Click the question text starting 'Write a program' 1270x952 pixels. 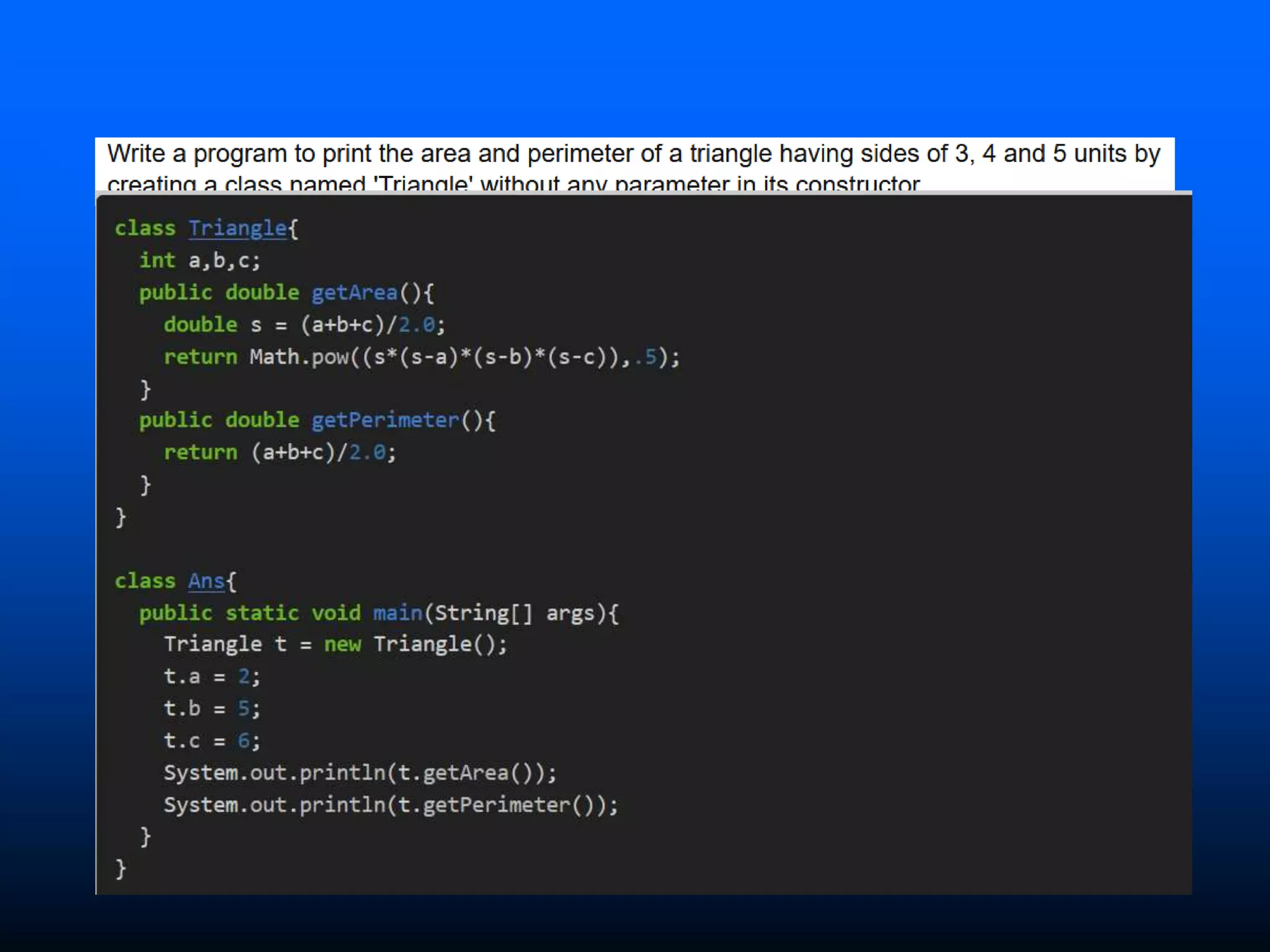click(633, 154)
